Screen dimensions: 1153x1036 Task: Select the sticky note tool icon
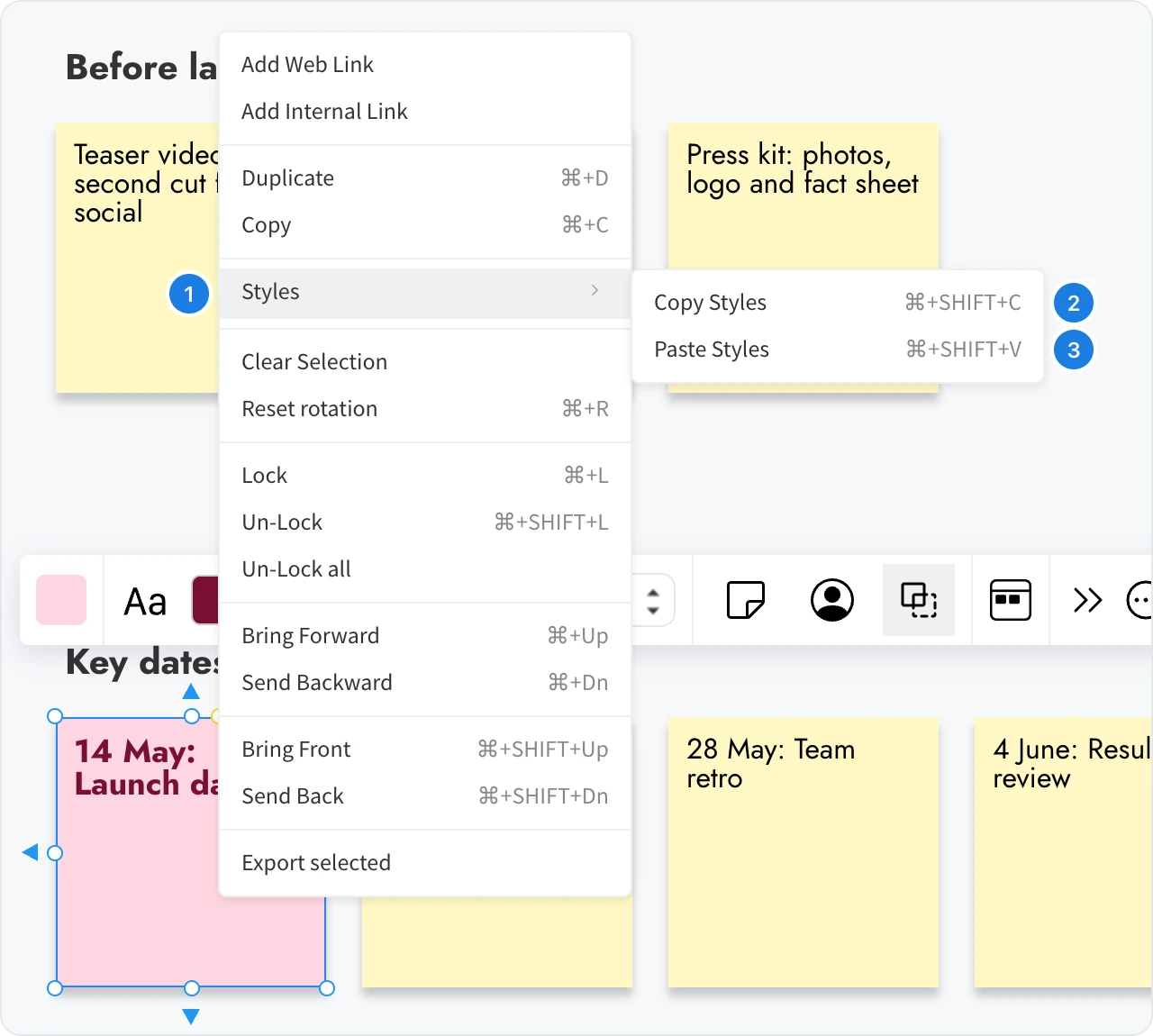pos(745,600)
